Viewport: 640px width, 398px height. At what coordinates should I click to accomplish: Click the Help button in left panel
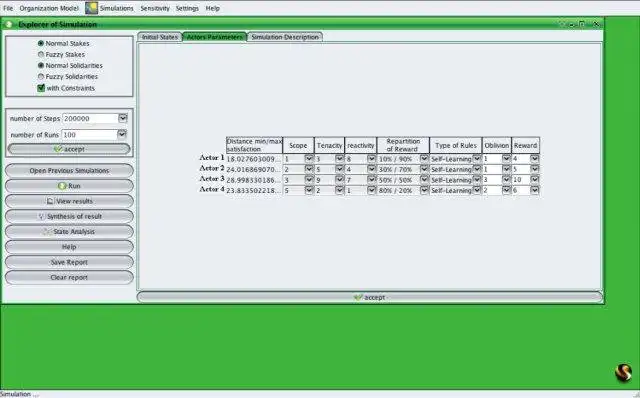(x=69, y=247)
